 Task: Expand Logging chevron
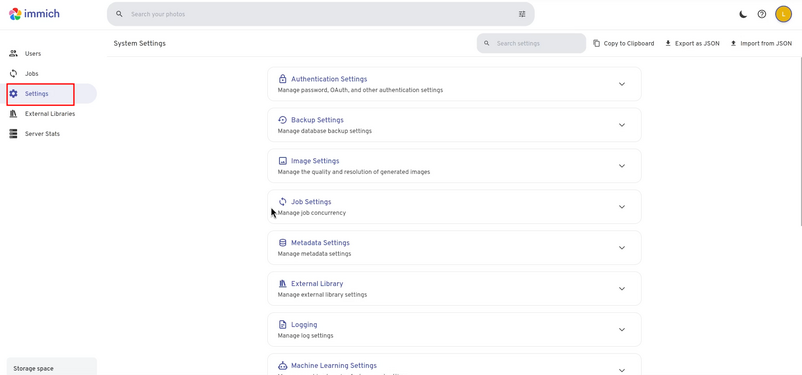click(x=622, y=329)
